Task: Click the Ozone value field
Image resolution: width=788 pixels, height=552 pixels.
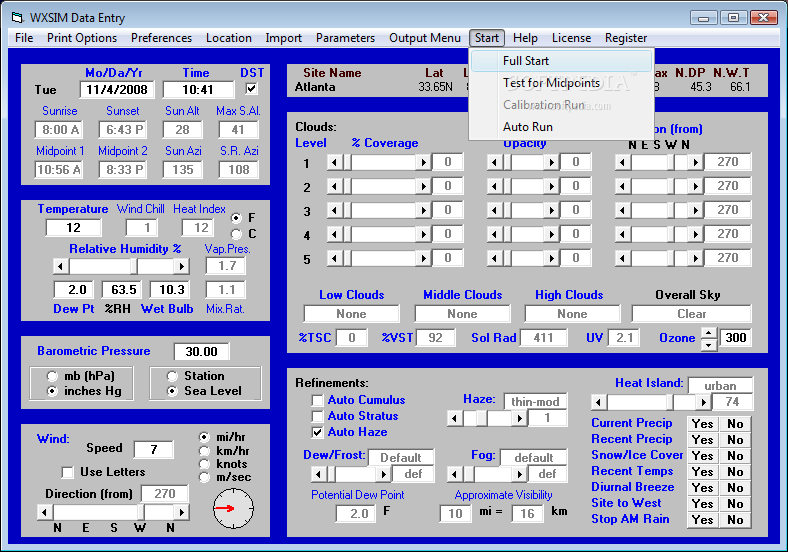Action: click(735, 338)
